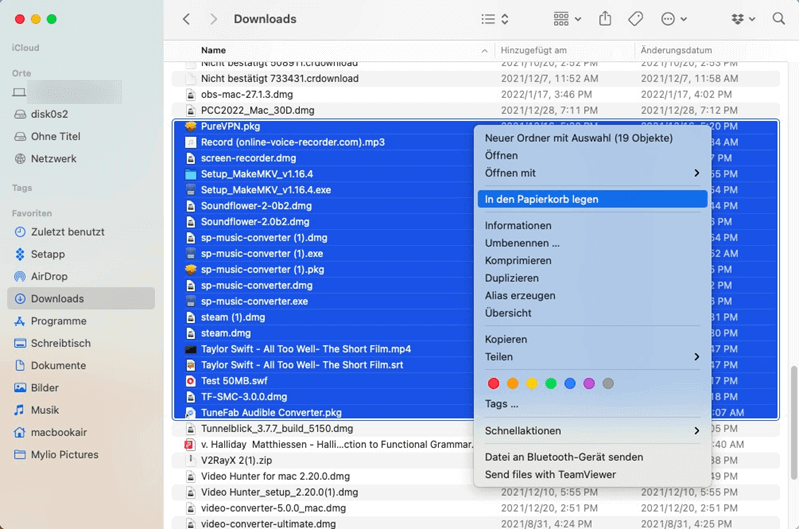
Task: Apply the green tag color
Action: coord(551,383)
